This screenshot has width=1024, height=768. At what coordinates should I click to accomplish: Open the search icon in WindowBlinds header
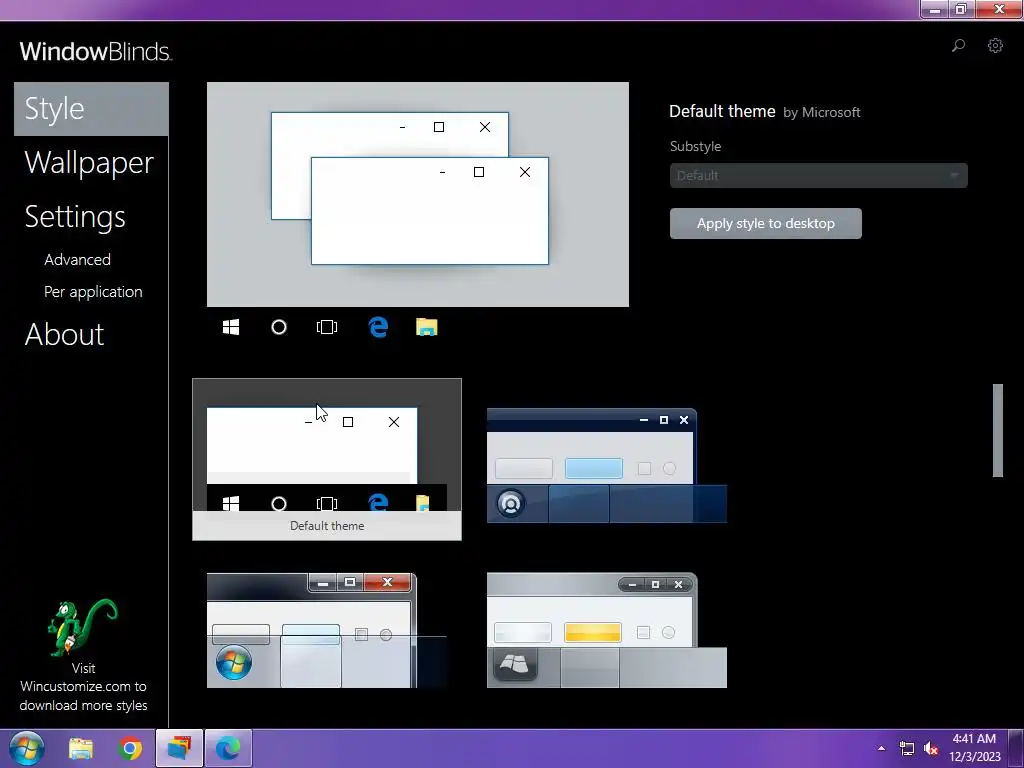[958, 46]
